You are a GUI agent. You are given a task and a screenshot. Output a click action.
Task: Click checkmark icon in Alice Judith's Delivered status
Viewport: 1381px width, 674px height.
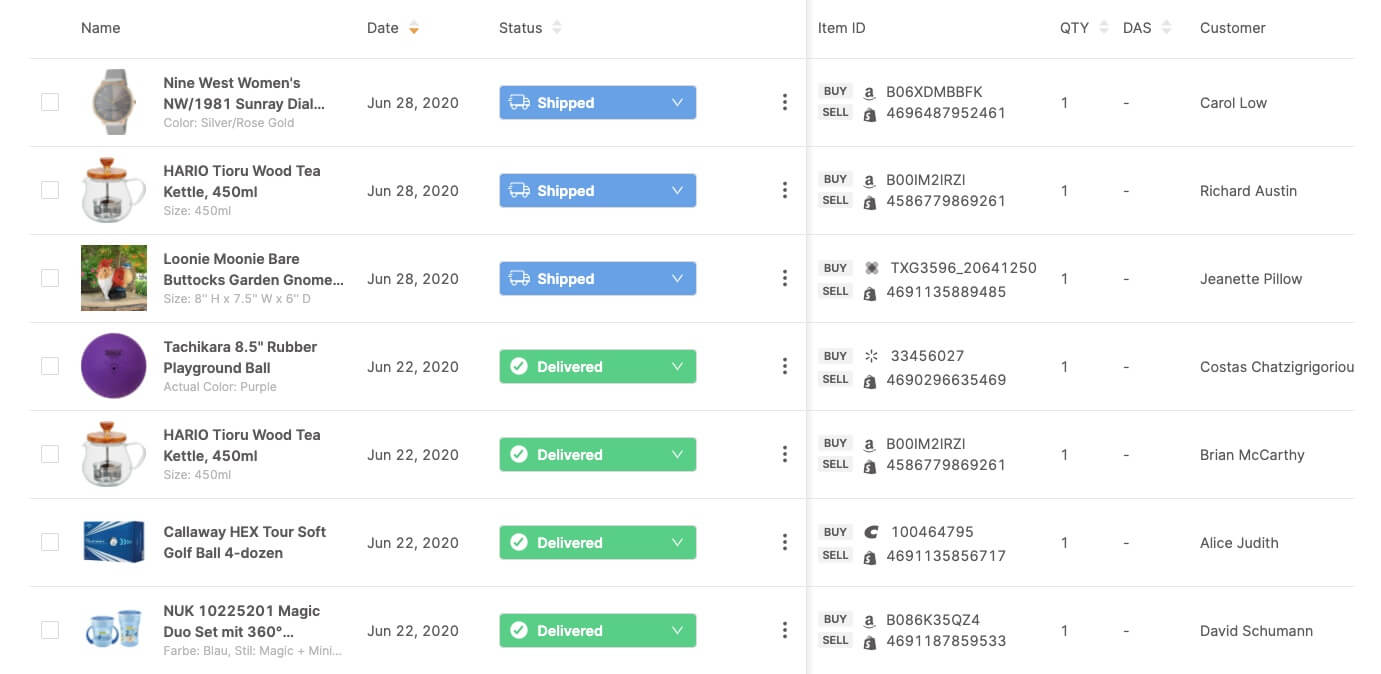click(x=519, y=542)
